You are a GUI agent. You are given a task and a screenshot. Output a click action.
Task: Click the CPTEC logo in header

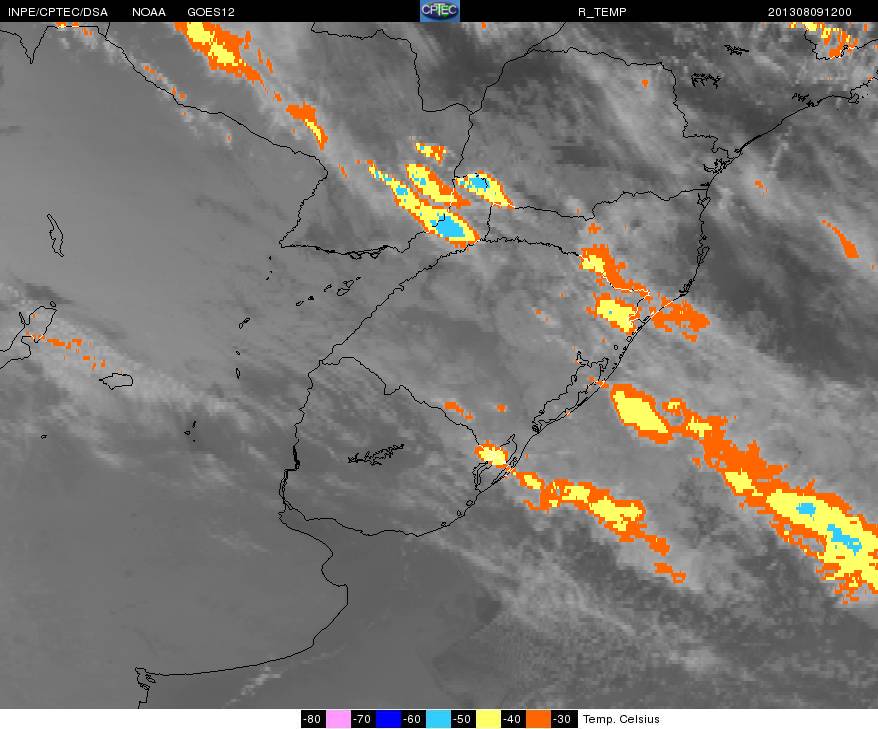440,11
